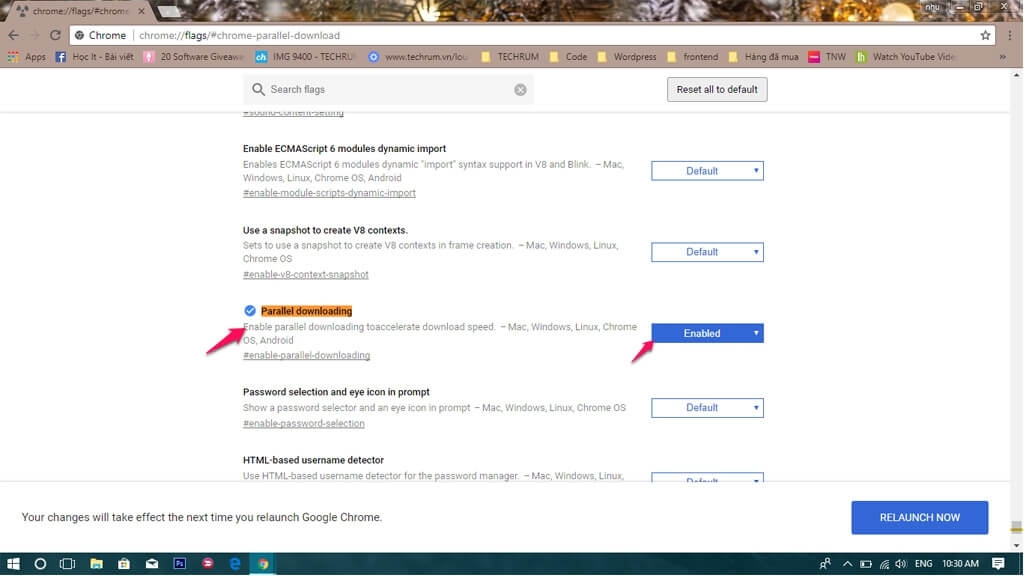Open the Password selection Default dropdown
This screenshot has height=576, width=1024.
[707, 408]
